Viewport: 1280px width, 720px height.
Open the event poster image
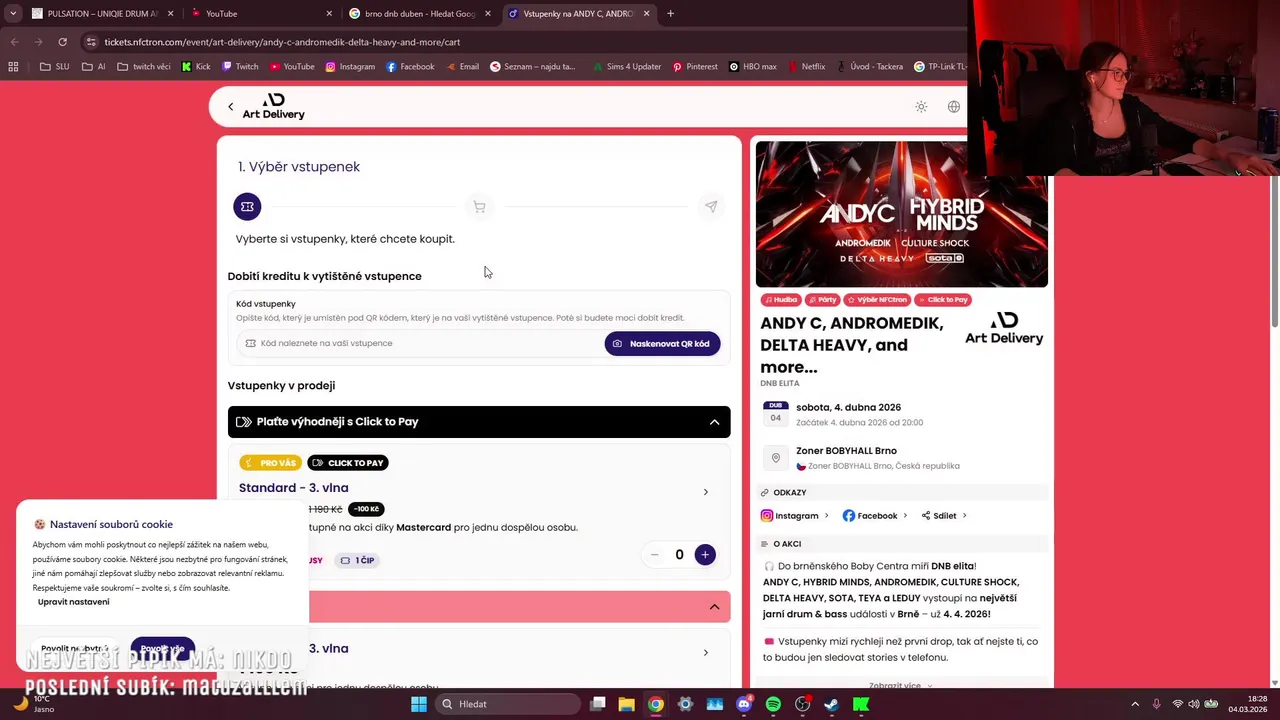pos(901,214)
